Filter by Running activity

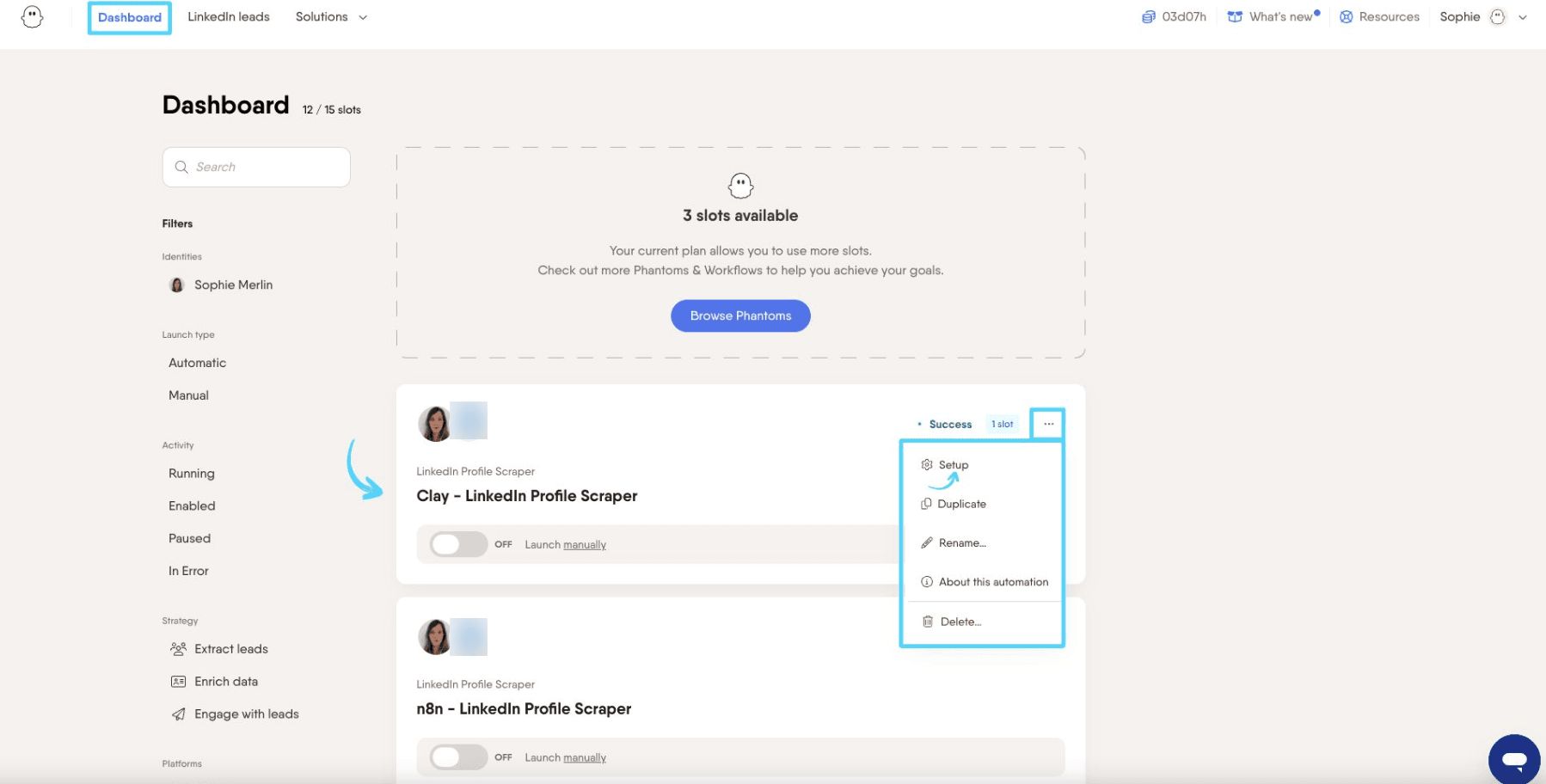192,474
